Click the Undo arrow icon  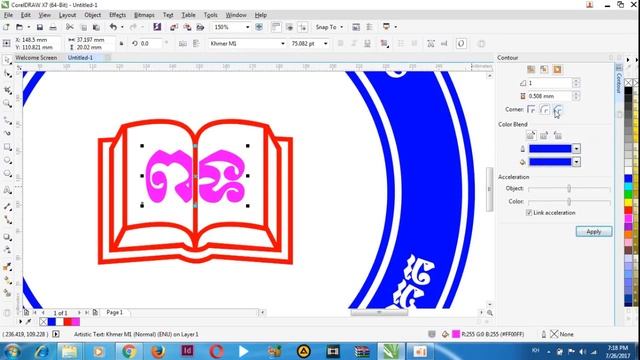[x=113, y=27]
